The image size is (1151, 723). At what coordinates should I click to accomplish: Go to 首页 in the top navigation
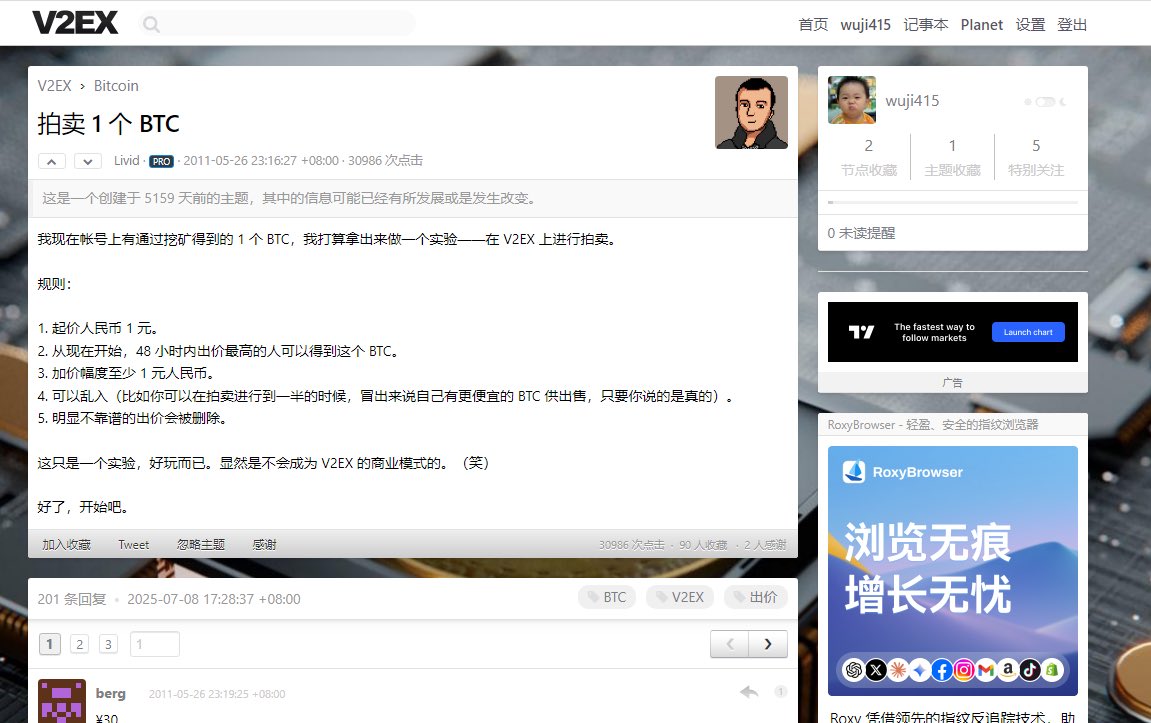click(x=813, y=25)
